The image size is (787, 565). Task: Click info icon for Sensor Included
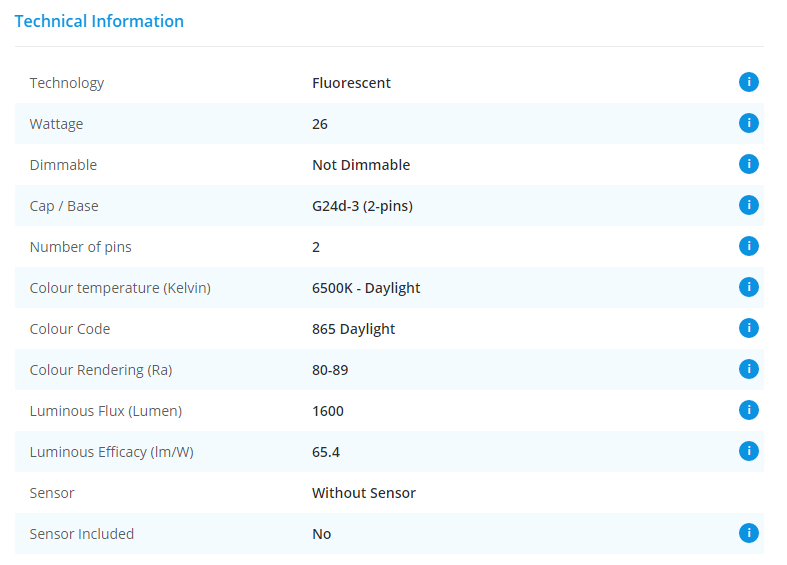click(748, 533)
